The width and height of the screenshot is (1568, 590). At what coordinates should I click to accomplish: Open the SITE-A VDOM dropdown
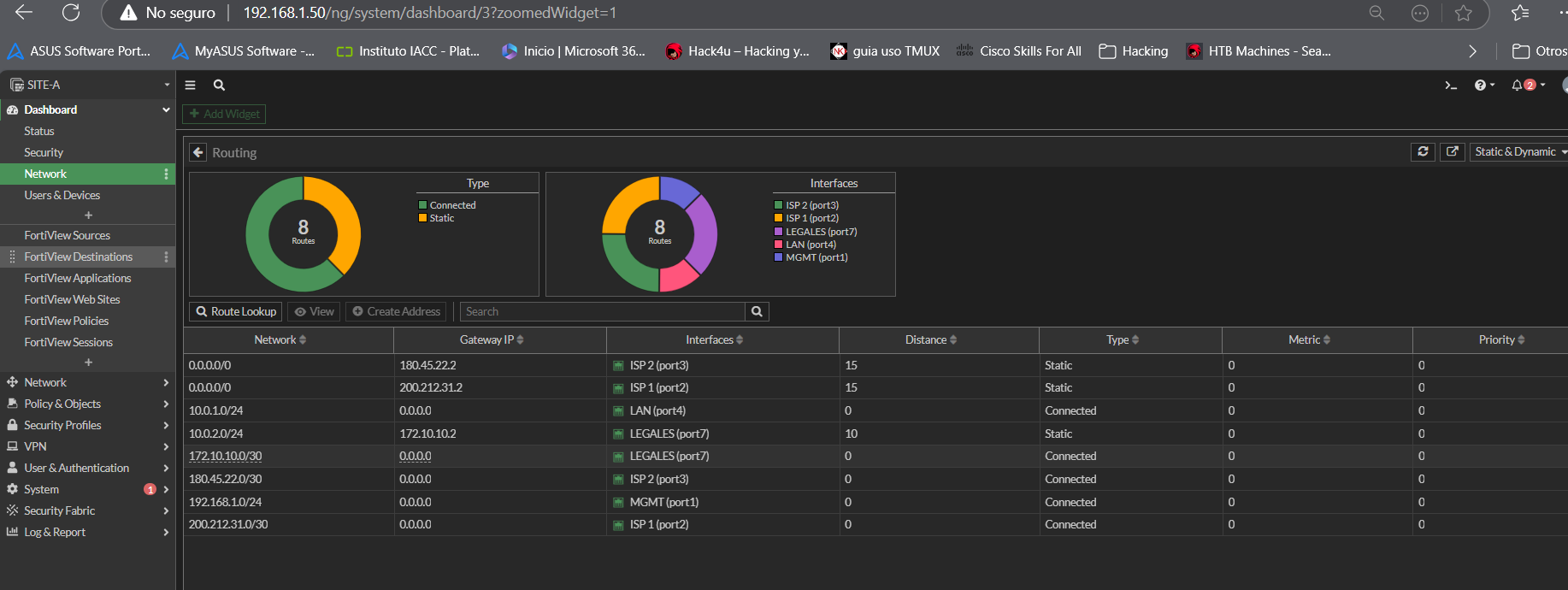click(x=87, y=85)
